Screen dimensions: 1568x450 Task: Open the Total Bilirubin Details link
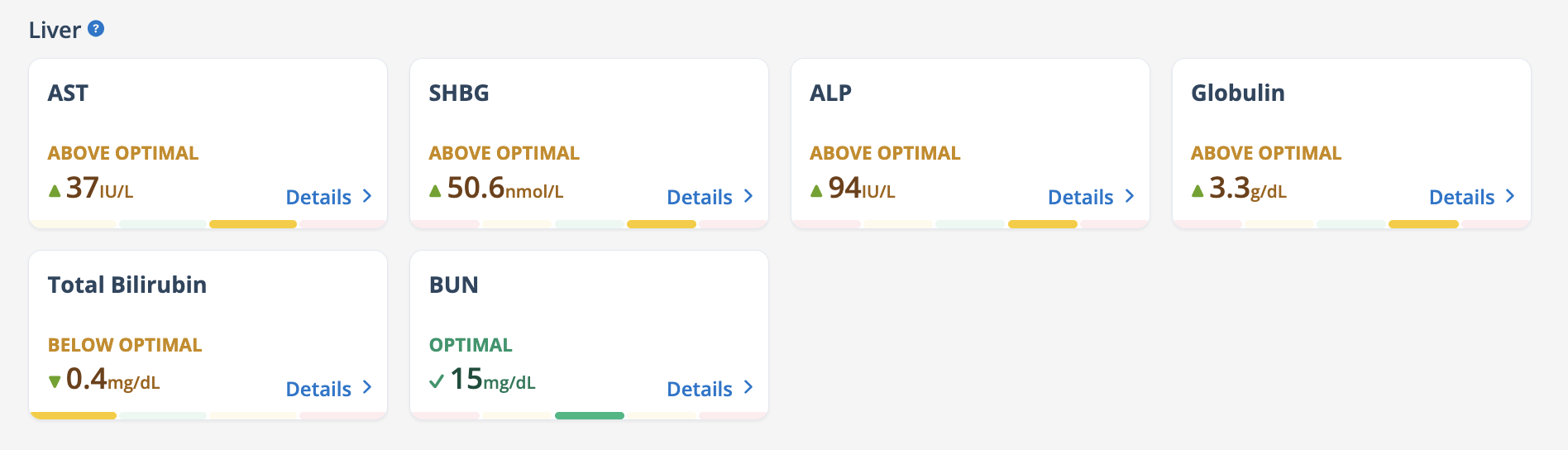(x=318, y=389)
